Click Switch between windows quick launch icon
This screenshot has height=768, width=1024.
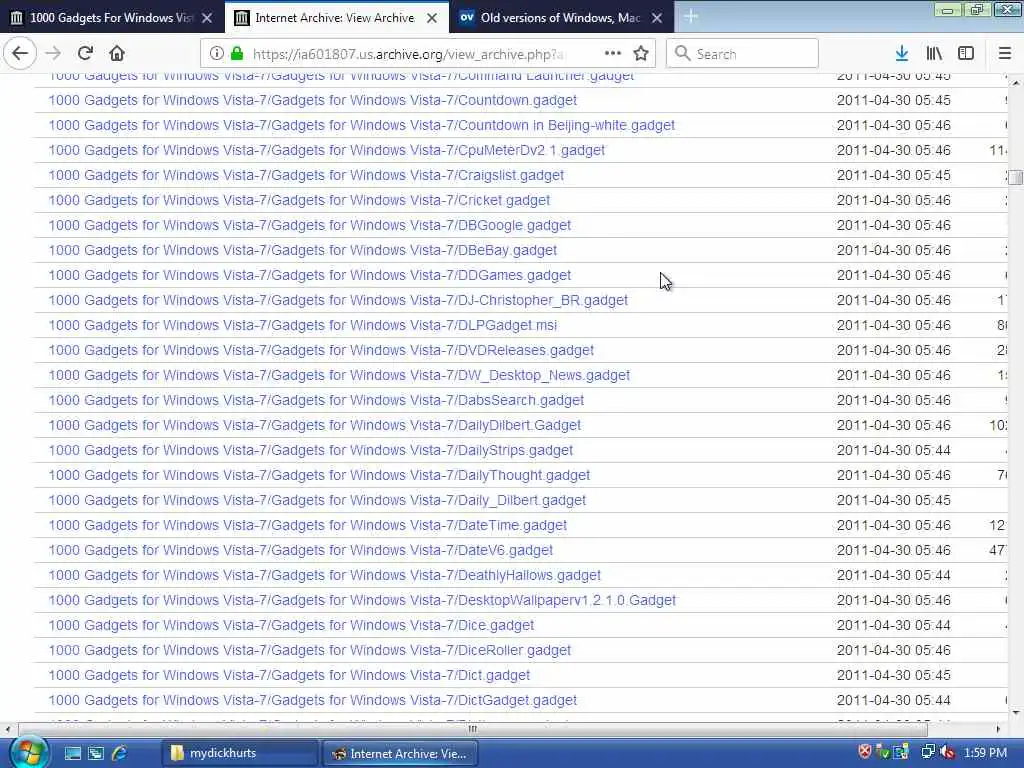(x=96, y=753)
